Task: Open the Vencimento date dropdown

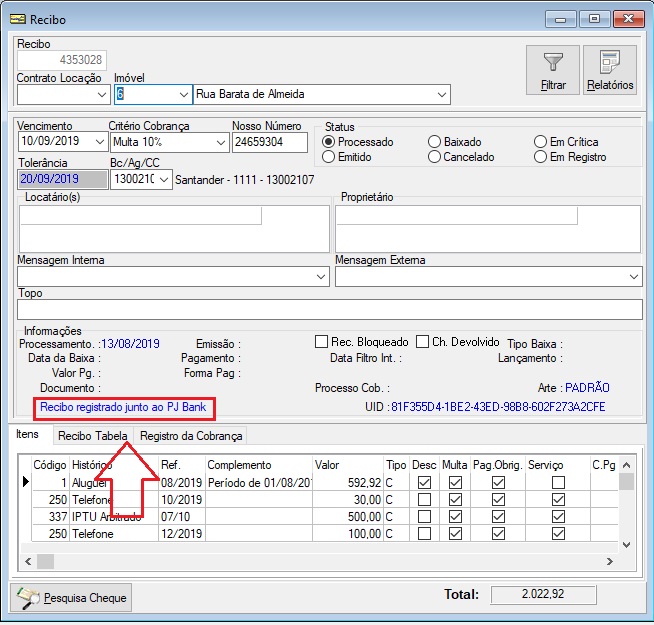Action: 99,142
